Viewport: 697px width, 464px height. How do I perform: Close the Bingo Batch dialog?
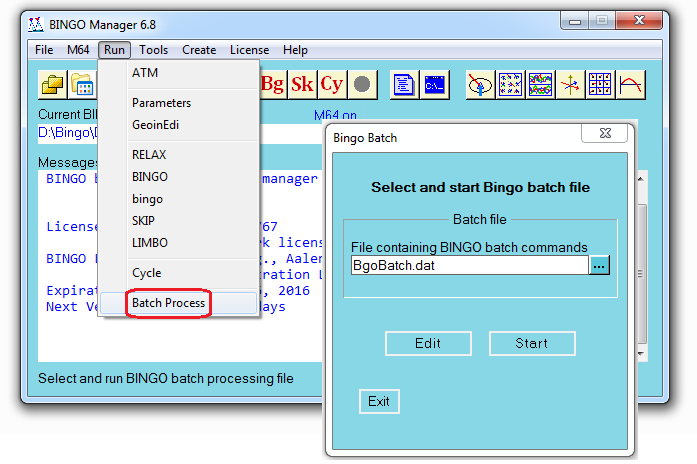click(605, 133)
